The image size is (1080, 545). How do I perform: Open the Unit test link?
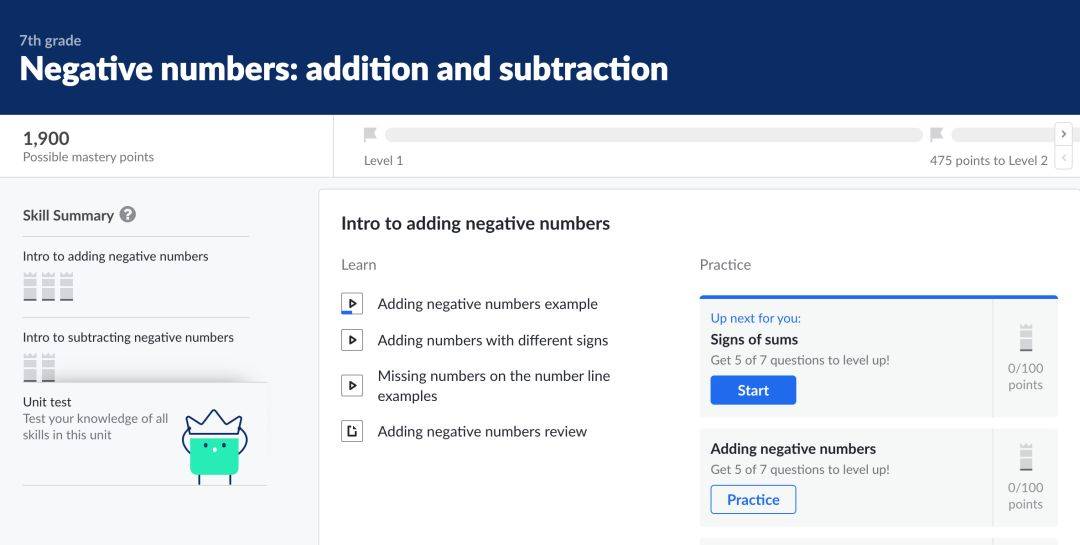tap(47, 402)
